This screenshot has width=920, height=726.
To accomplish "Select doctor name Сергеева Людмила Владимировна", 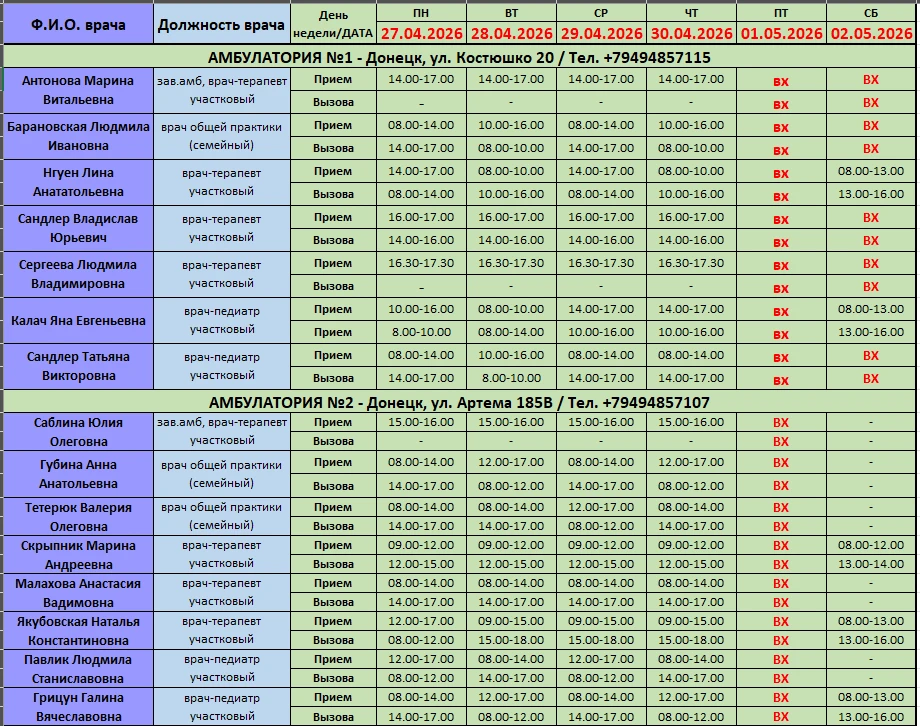I will click(78, 274).
